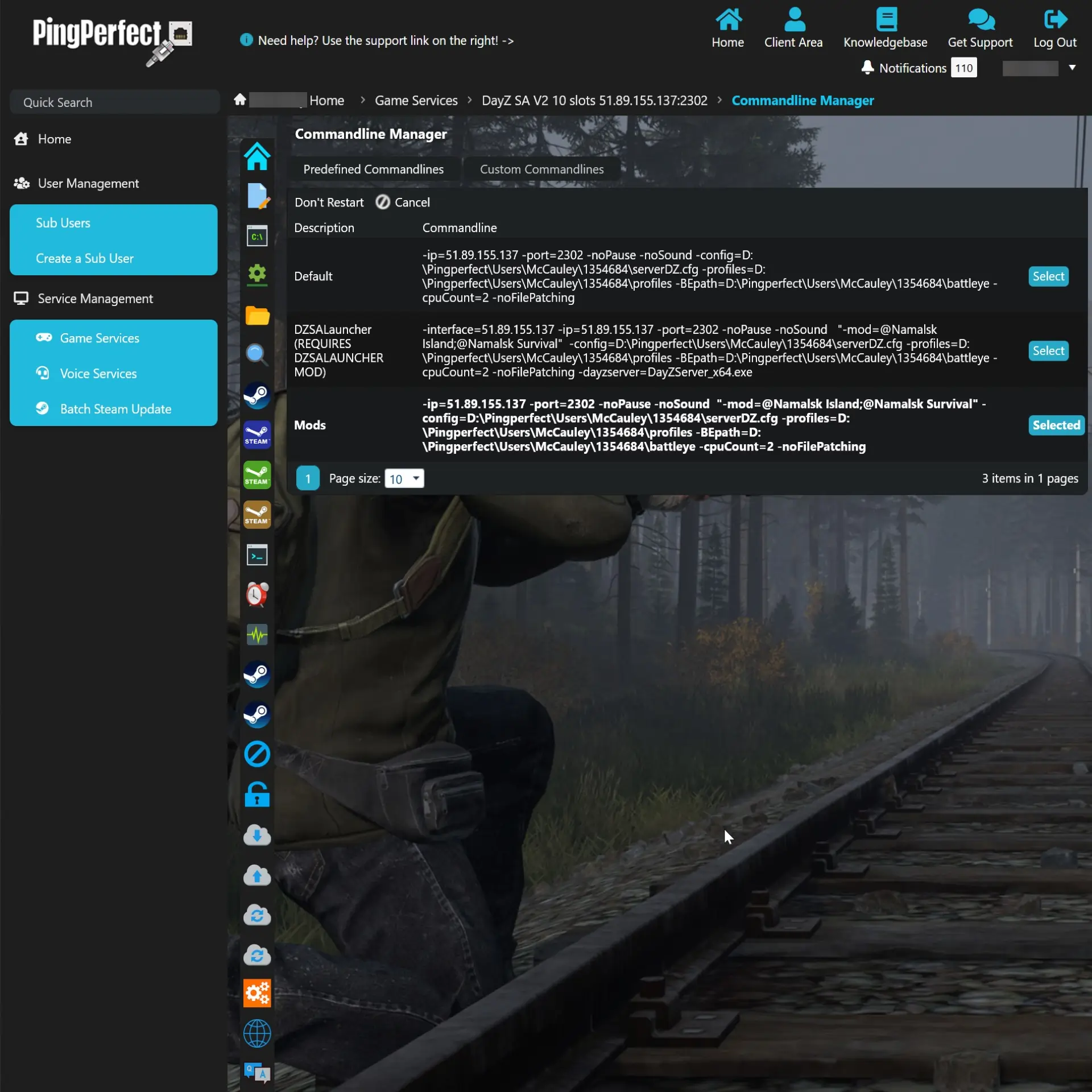This screenshot has width=1092, height=1092.
Task: Open the Knowledgebase link
Action: click(885, 28)
